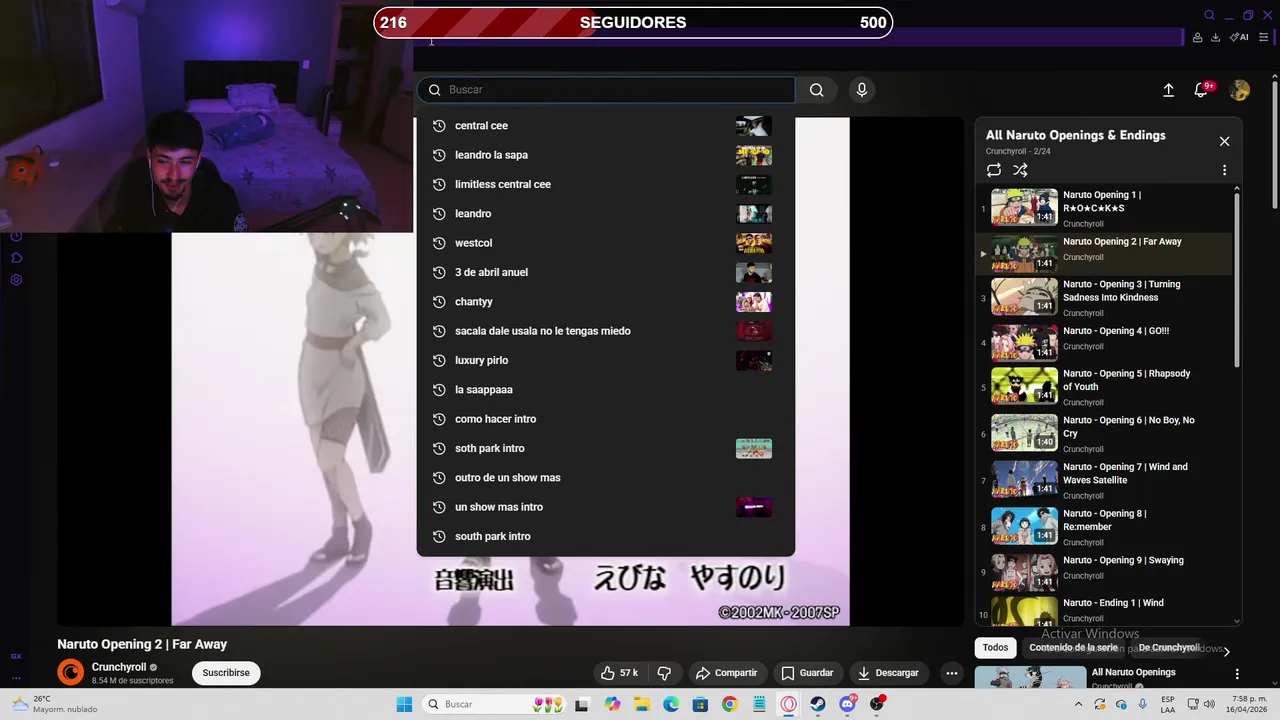The width and height of the screenshot is (1280, 720).
Task: Choose the 'luxury pirlo' suggestion
Action: [x=605, y=360]
